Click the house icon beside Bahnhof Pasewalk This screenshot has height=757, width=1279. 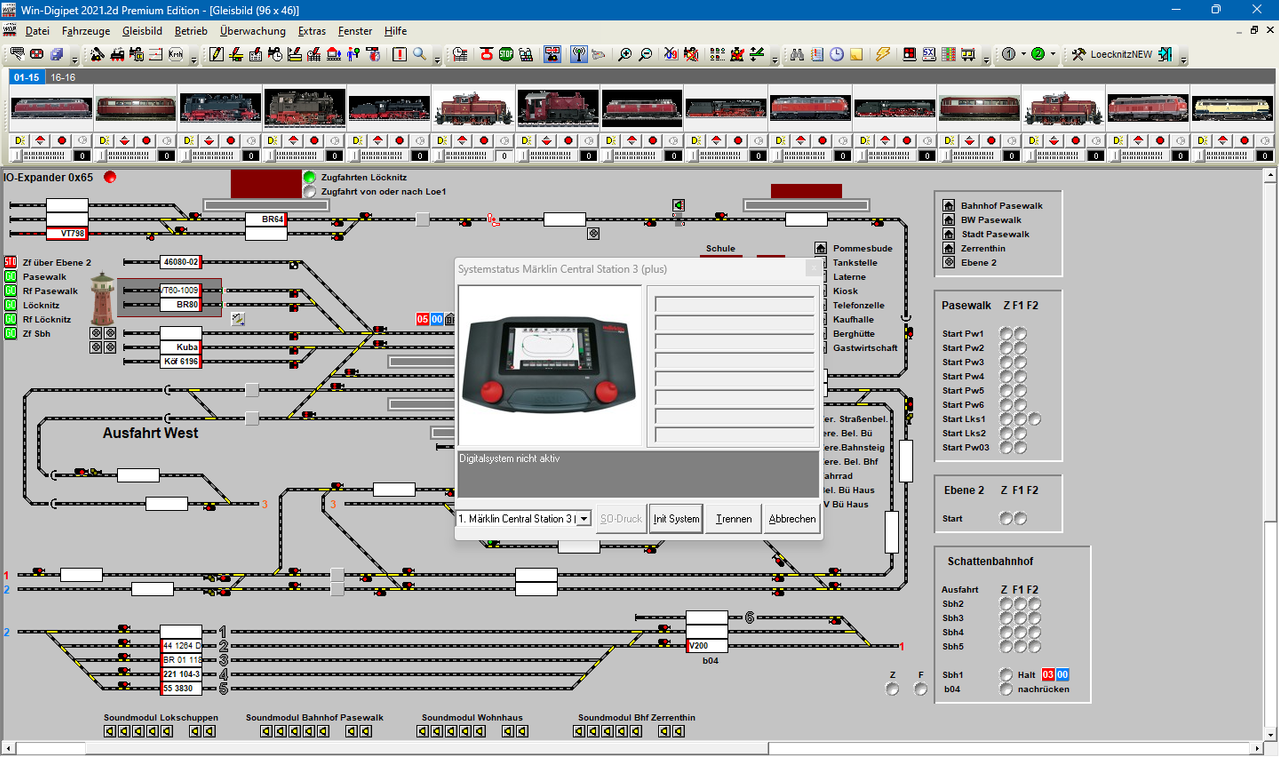(949, 205)
